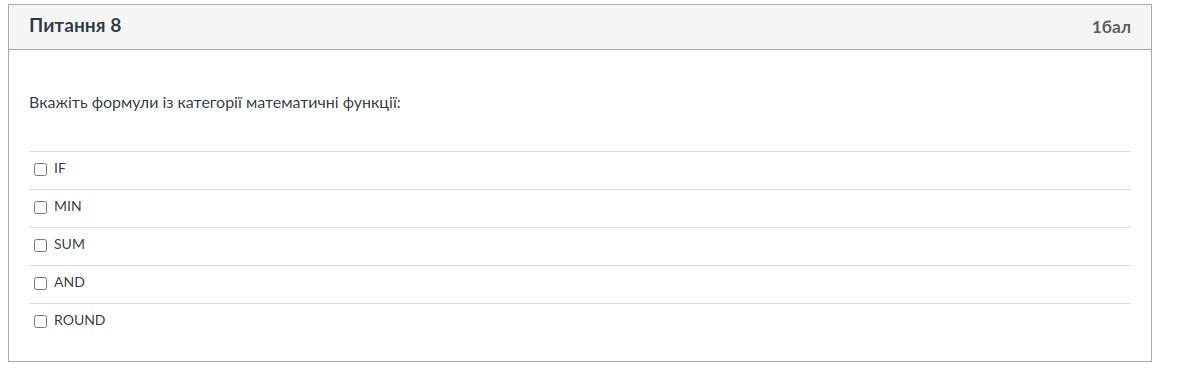Click the 'ROUND' answer label text

[80, 321]
